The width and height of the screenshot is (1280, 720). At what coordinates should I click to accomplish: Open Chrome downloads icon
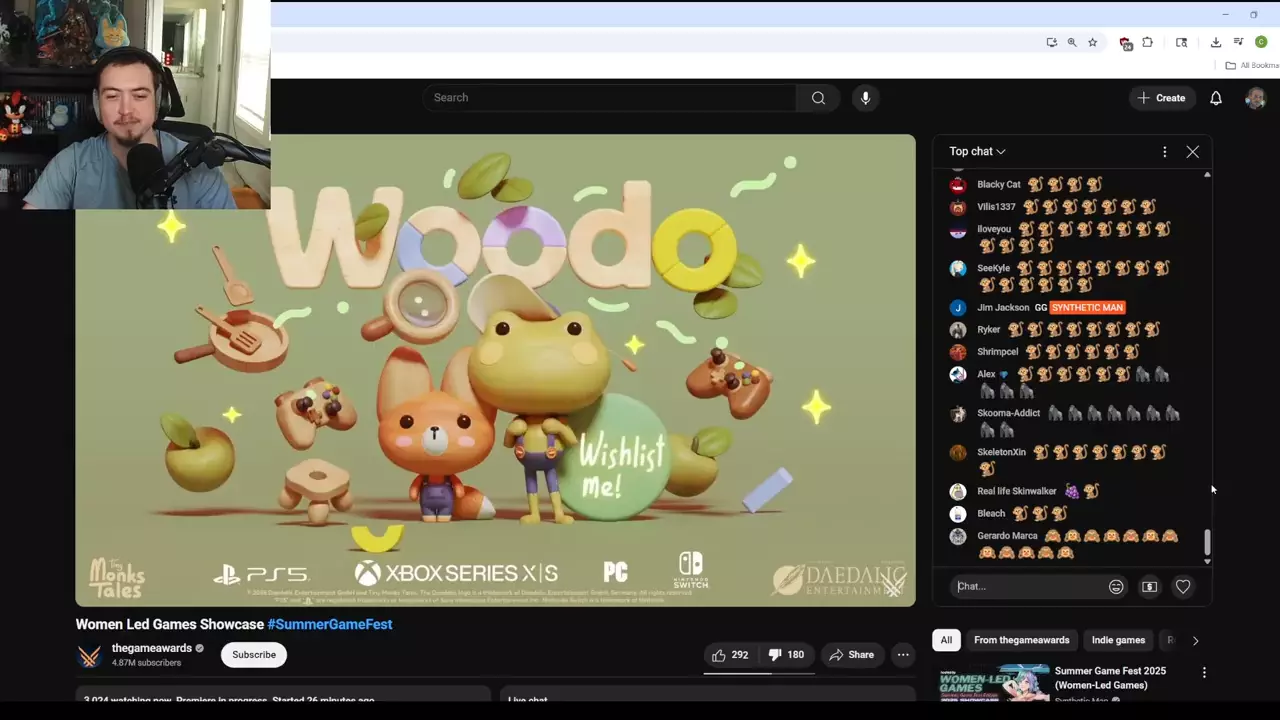pos(1216,42)
